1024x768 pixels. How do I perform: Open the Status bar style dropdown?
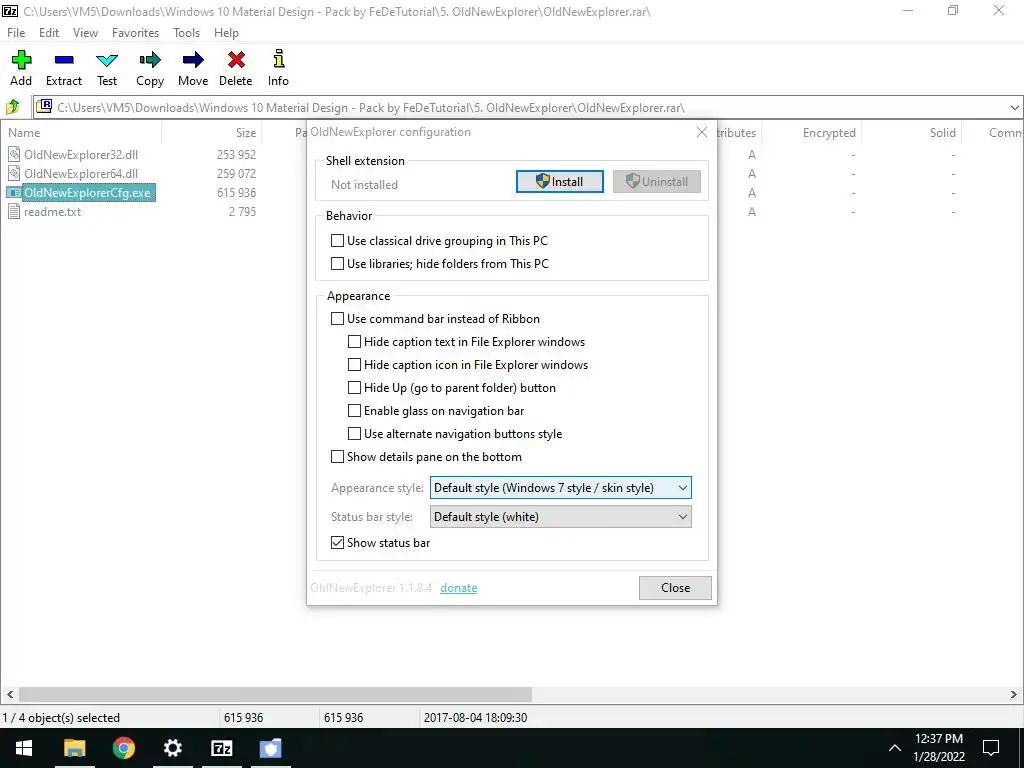[x=560, y=517]
